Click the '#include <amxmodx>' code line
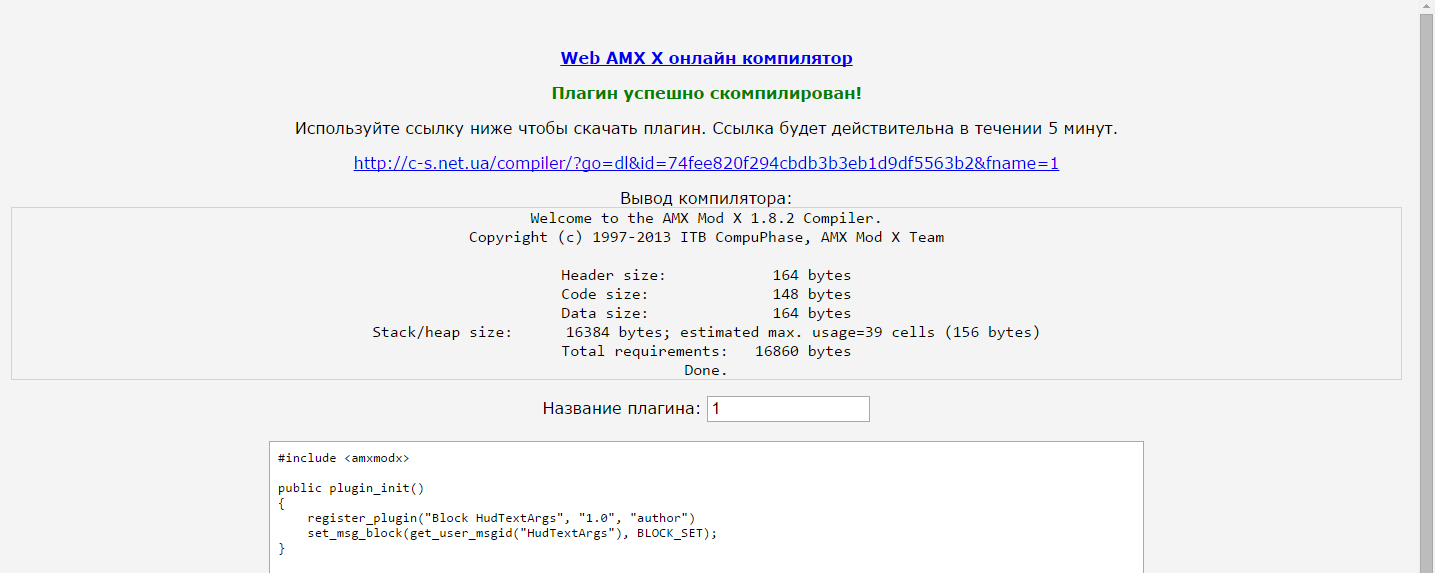This screenshot has height=573, width=1440. click(x=344, y=458)
